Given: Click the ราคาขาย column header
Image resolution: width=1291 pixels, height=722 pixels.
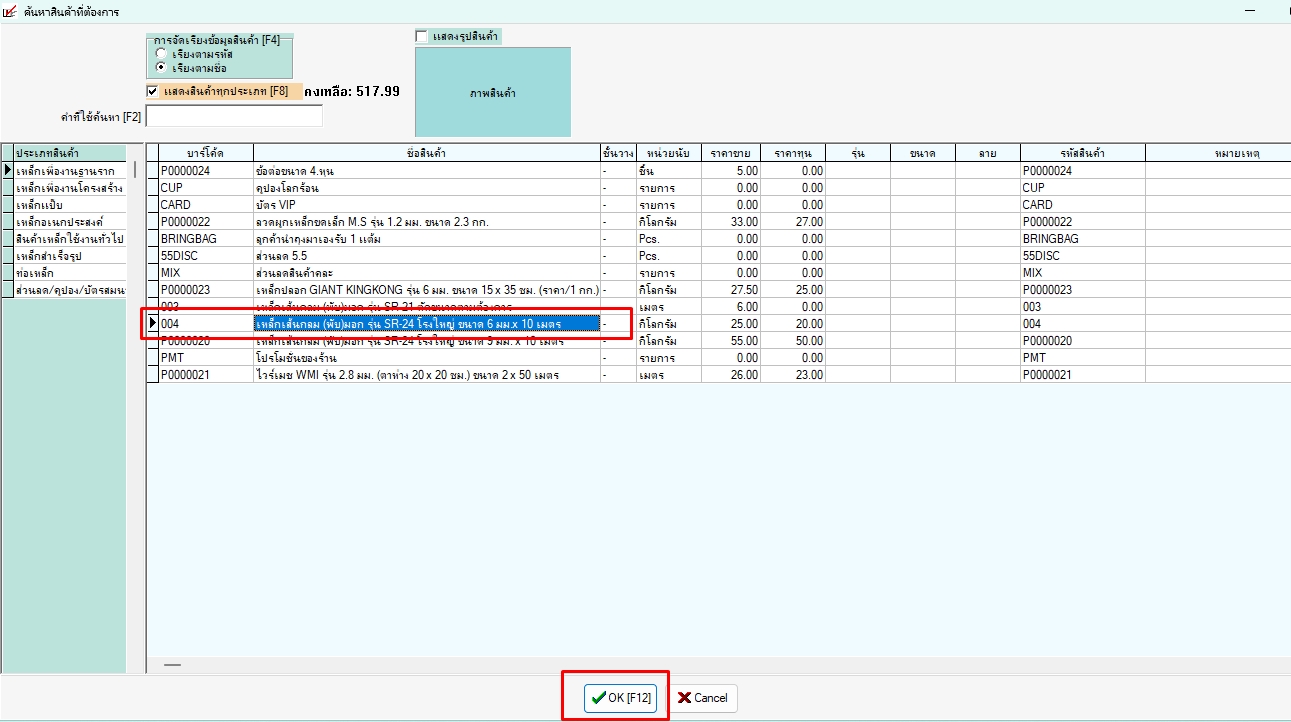Looking at the screenshot, I should pyautogui.click(x=730, y=153).
